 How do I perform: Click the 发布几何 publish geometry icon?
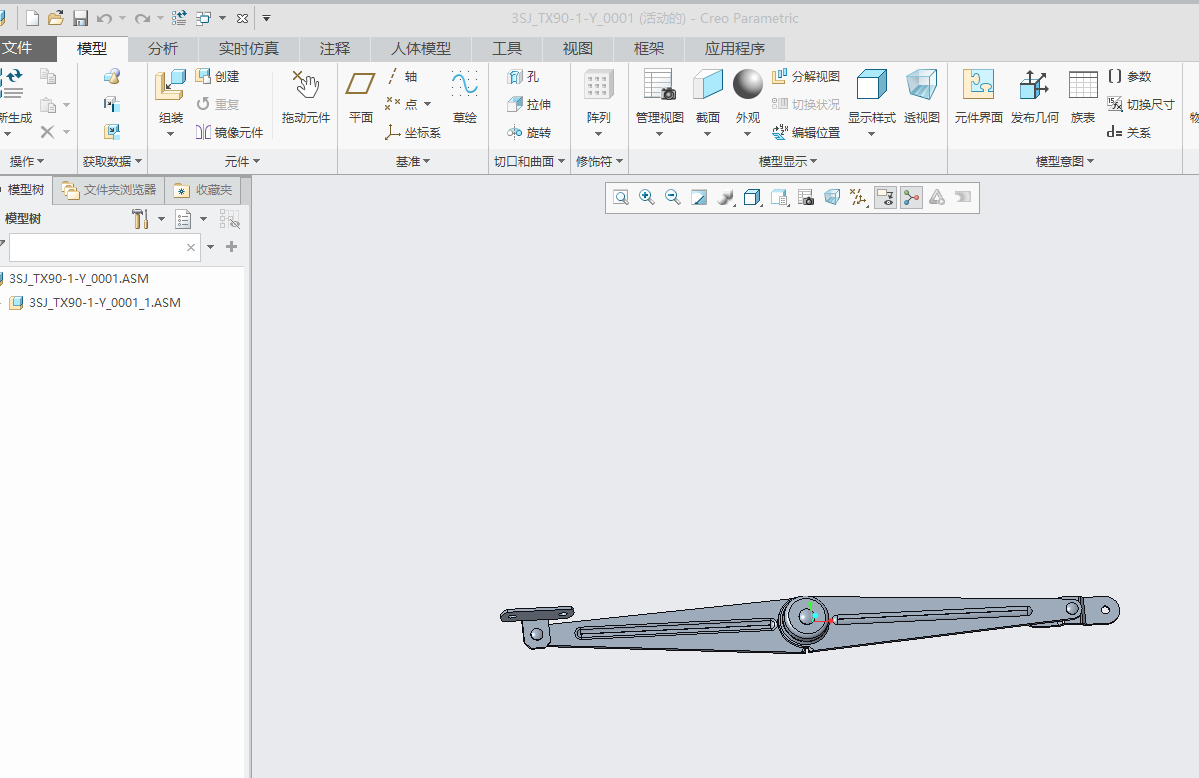point(1035,96)
